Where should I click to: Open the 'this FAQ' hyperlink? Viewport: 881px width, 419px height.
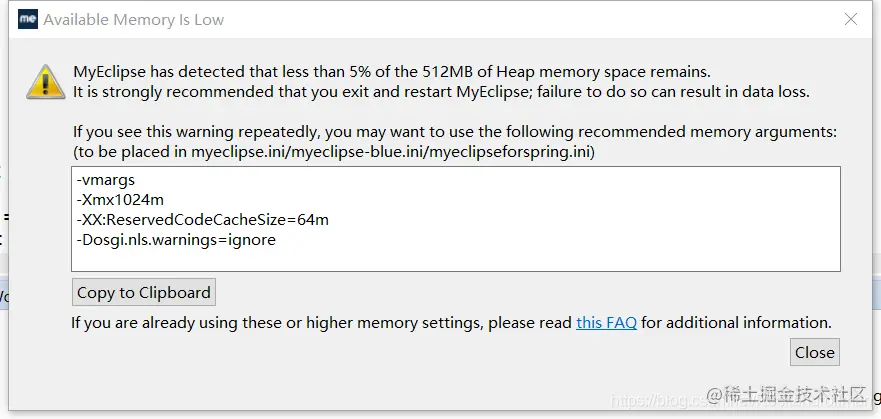[x=606, y=322]
